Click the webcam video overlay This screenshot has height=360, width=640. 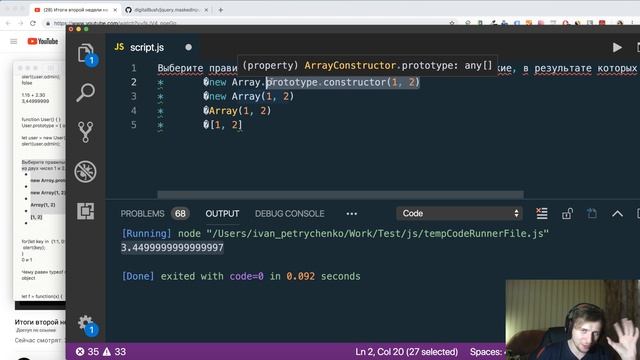tap(573, 320)
